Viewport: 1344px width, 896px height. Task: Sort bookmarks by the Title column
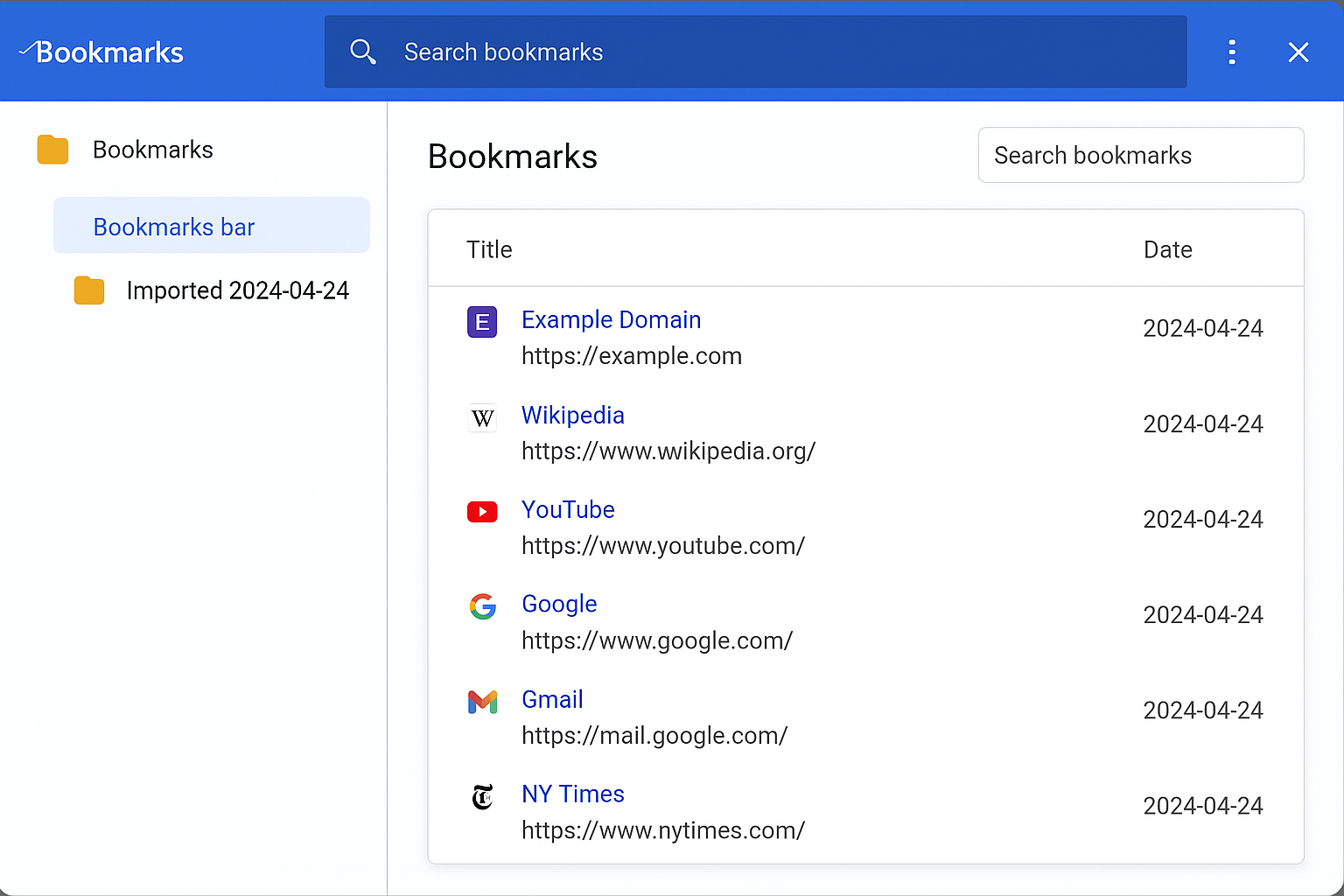pyautogui.click(x=488, y=249)
